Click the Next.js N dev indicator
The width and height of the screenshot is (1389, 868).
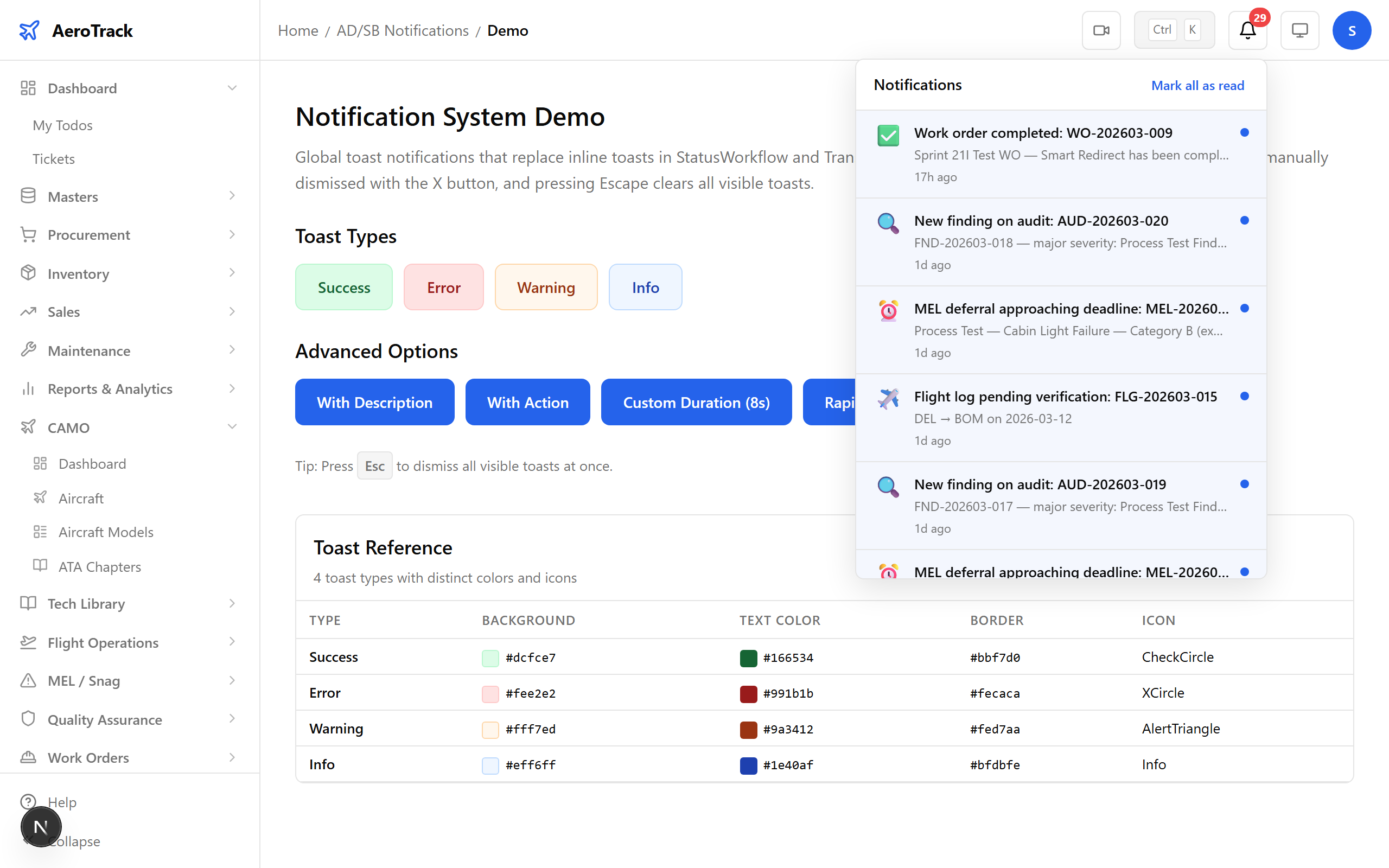pos(41,827)
